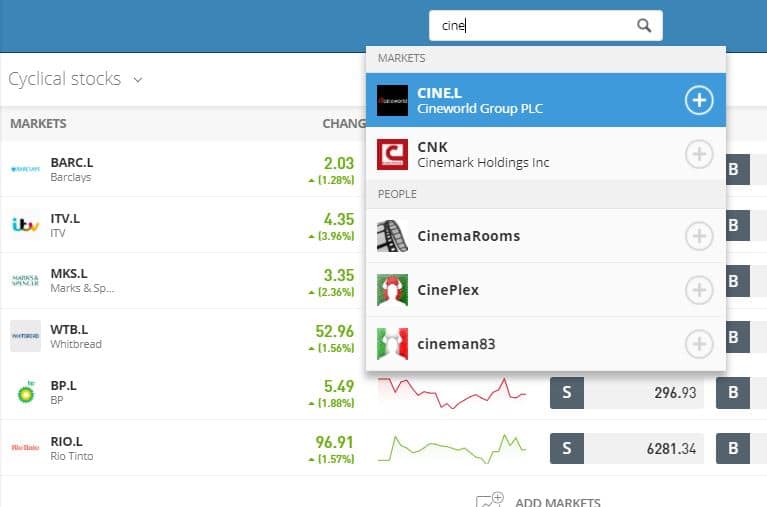Click the CinePlex avatar image
The width and height of the screenshot is (767, 507).
pyautogui.click(x=392, y=290)
